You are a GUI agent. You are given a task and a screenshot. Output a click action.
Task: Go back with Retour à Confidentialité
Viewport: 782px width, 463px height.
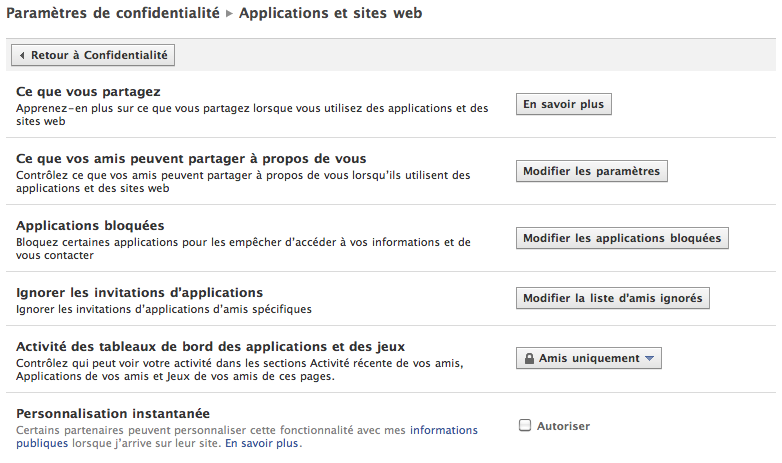click(x=93, y=55)
